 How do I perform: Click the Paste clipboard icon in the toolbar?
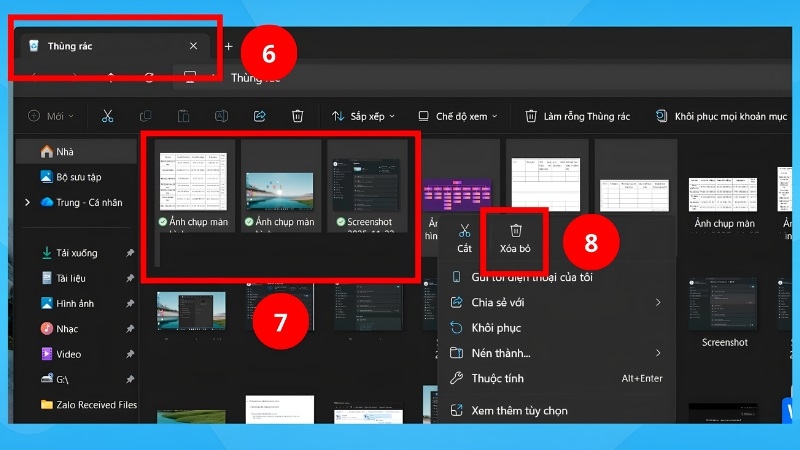[x=184, y=116]
